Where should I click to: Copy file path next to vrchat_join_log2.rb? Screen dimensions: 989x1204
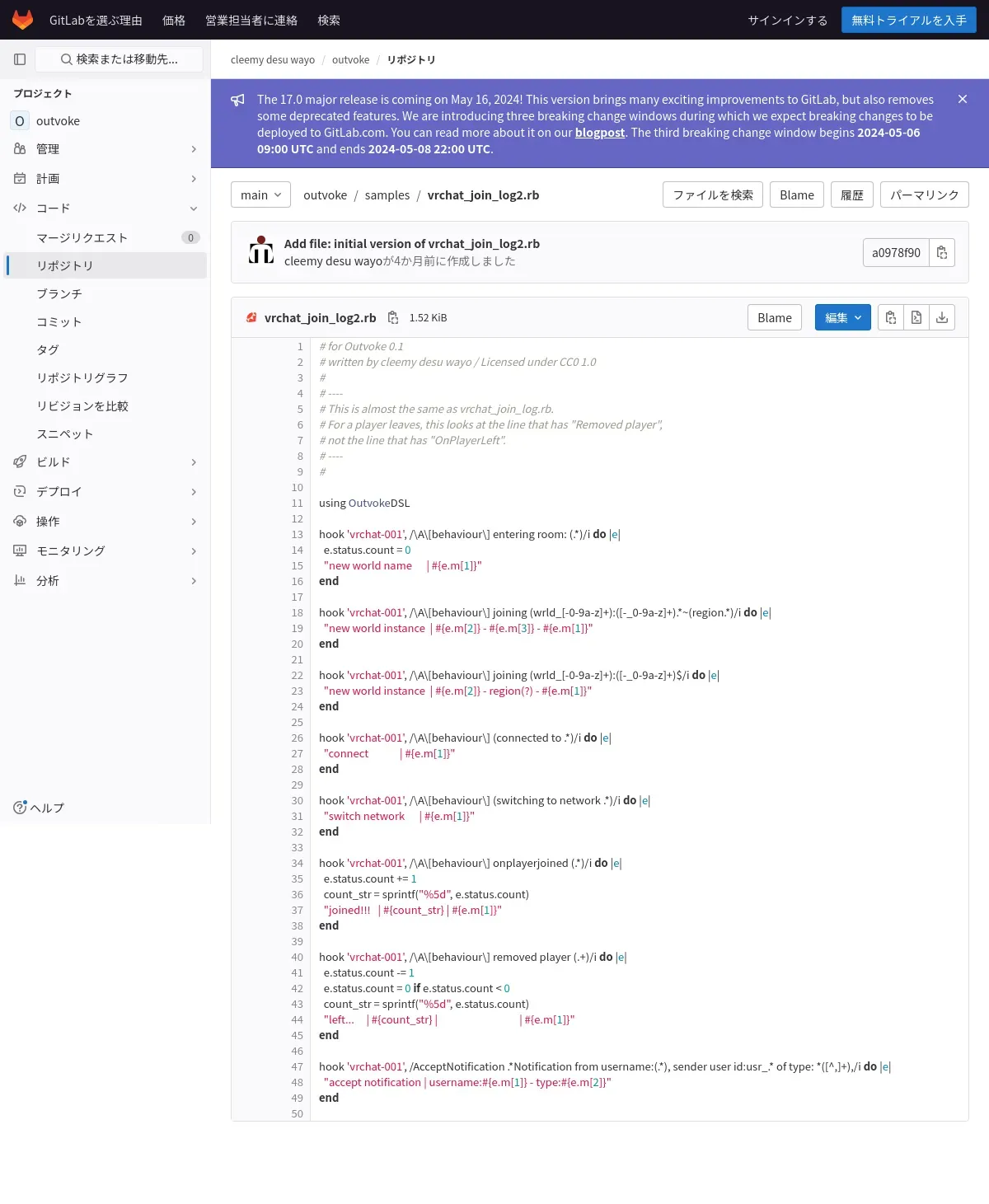click(393, 317)
